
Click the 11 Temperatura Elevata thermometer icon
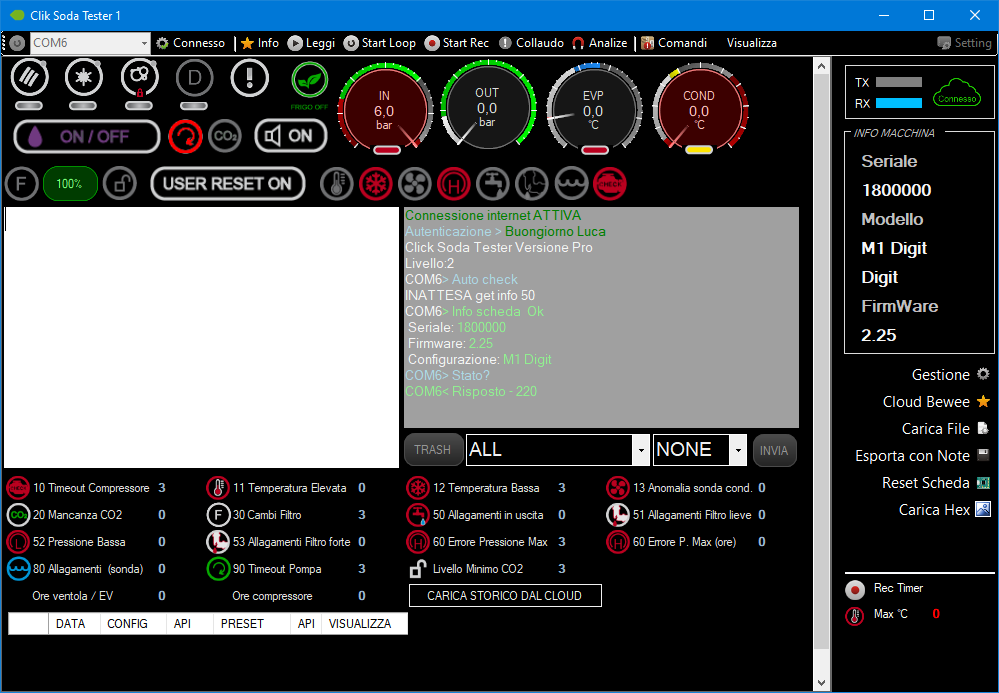pyautogui.click(x=218, y=489)
